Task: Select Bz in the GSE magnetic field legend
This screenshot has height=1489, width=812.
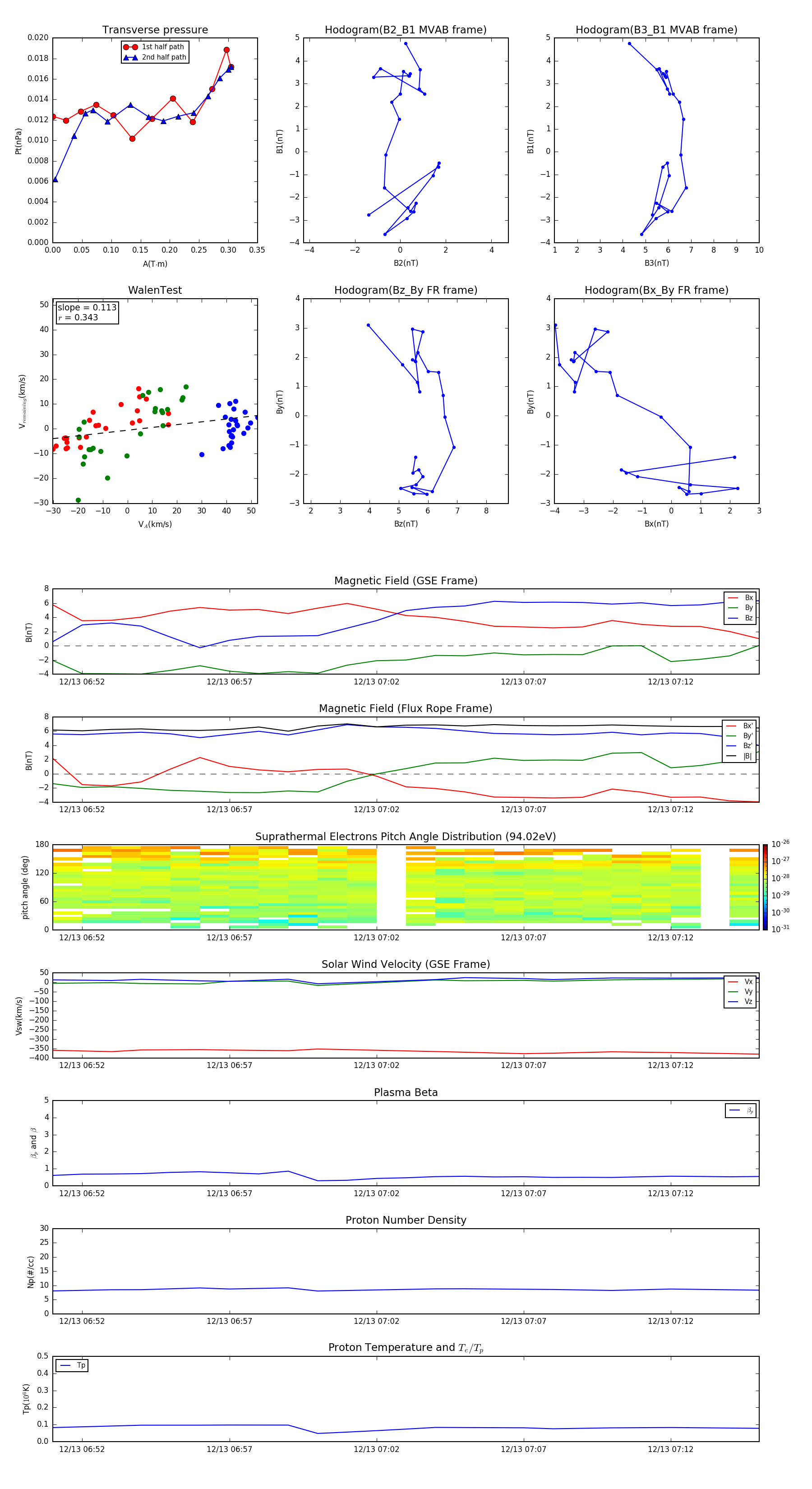Action: point(740,618)
